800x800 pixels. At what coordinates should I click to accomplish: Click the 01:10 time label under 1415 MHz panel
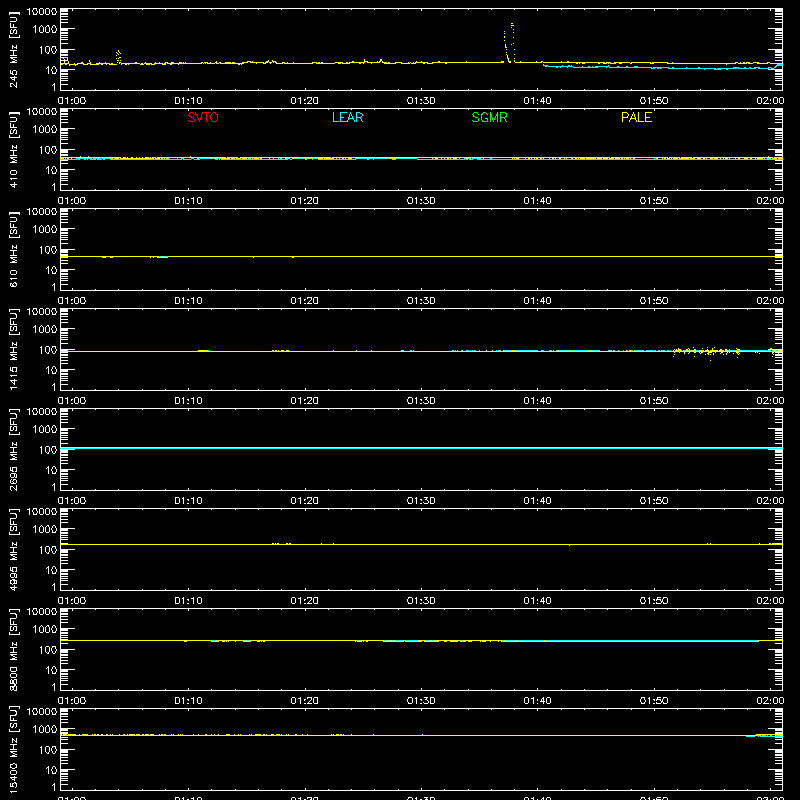188,401
